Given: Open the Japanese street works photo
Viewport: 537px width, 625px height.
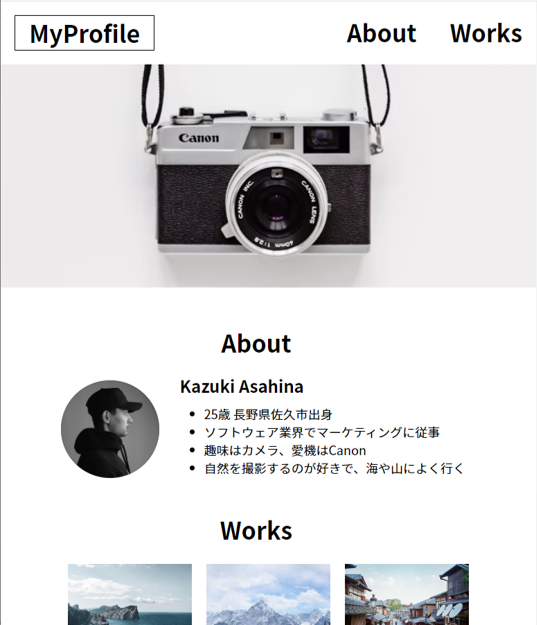Looking at the screenshot, I should (x=407, y=594).
